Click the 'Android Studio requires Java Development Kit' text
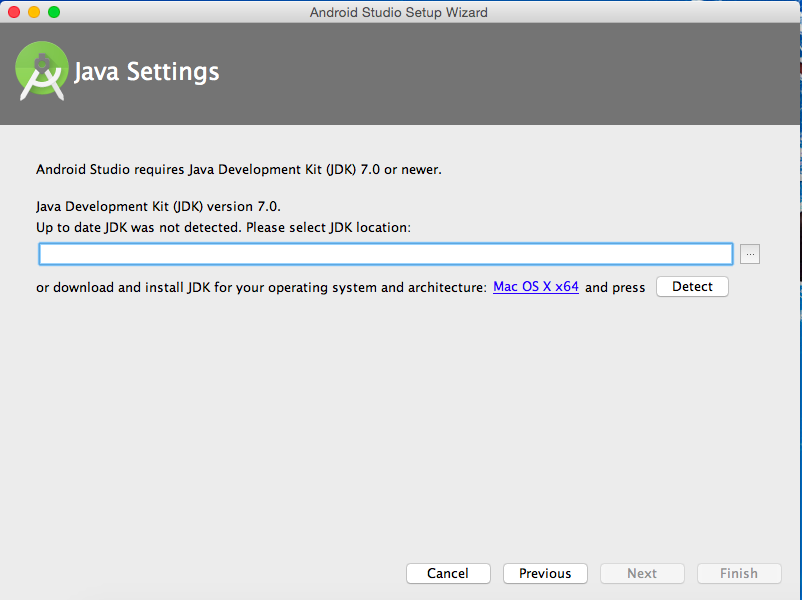Image resolution: width=802 pixels, height=600 pixels. tap(238, 169)
